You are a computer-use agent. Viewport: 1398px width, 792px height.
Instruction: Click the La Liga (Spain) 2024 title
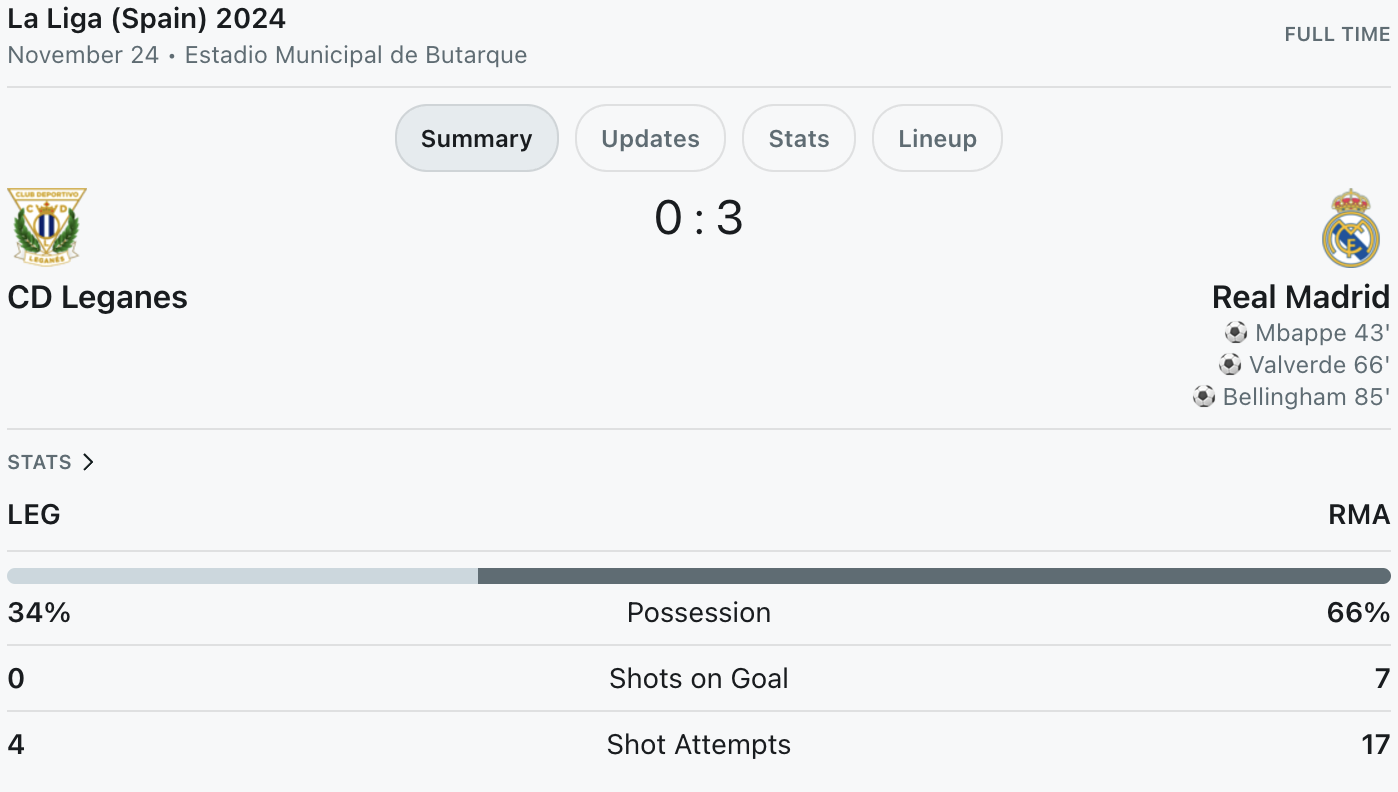pyautogui.click(x=147, y=18)
